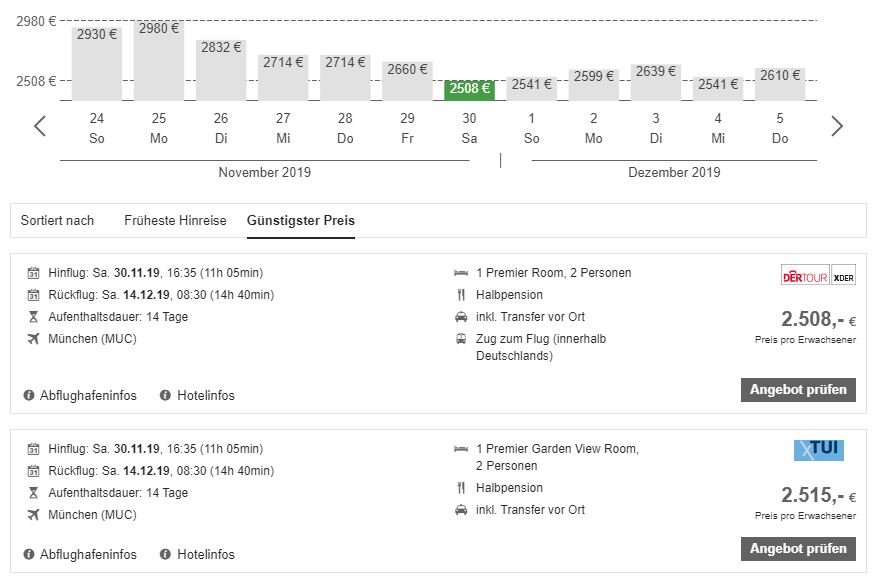
Task: Click the DERTOUR provider logo
Action: [x=817, y=274]
